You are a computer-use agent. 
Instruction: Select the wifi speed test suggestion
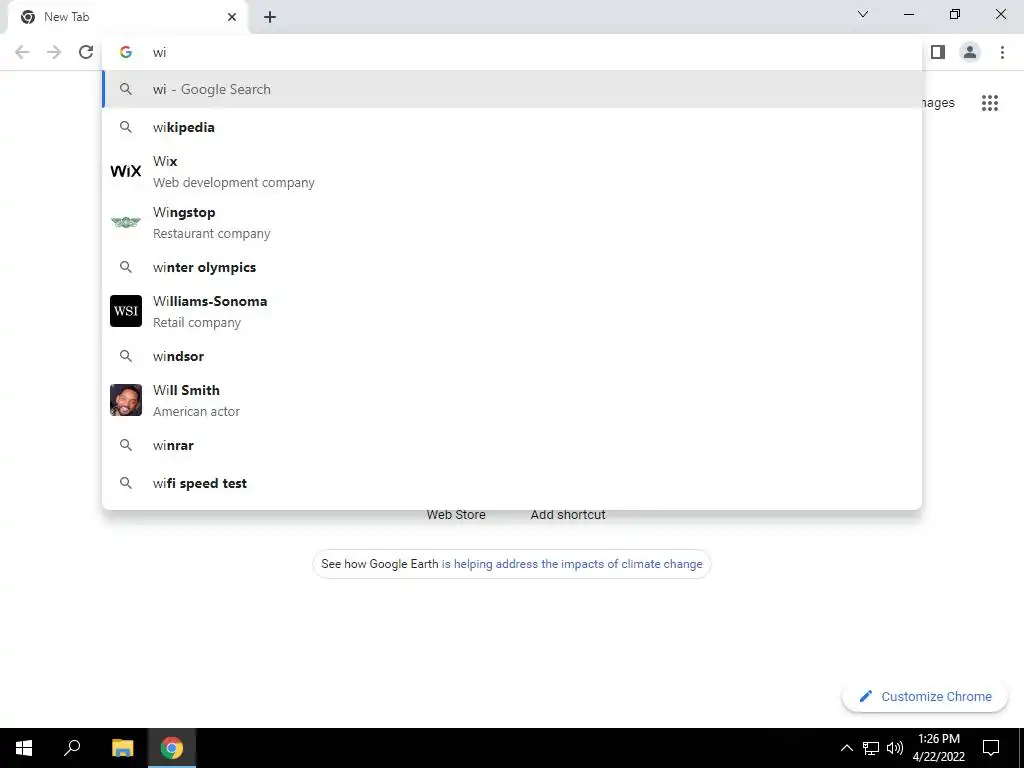(x=512, y=483)
